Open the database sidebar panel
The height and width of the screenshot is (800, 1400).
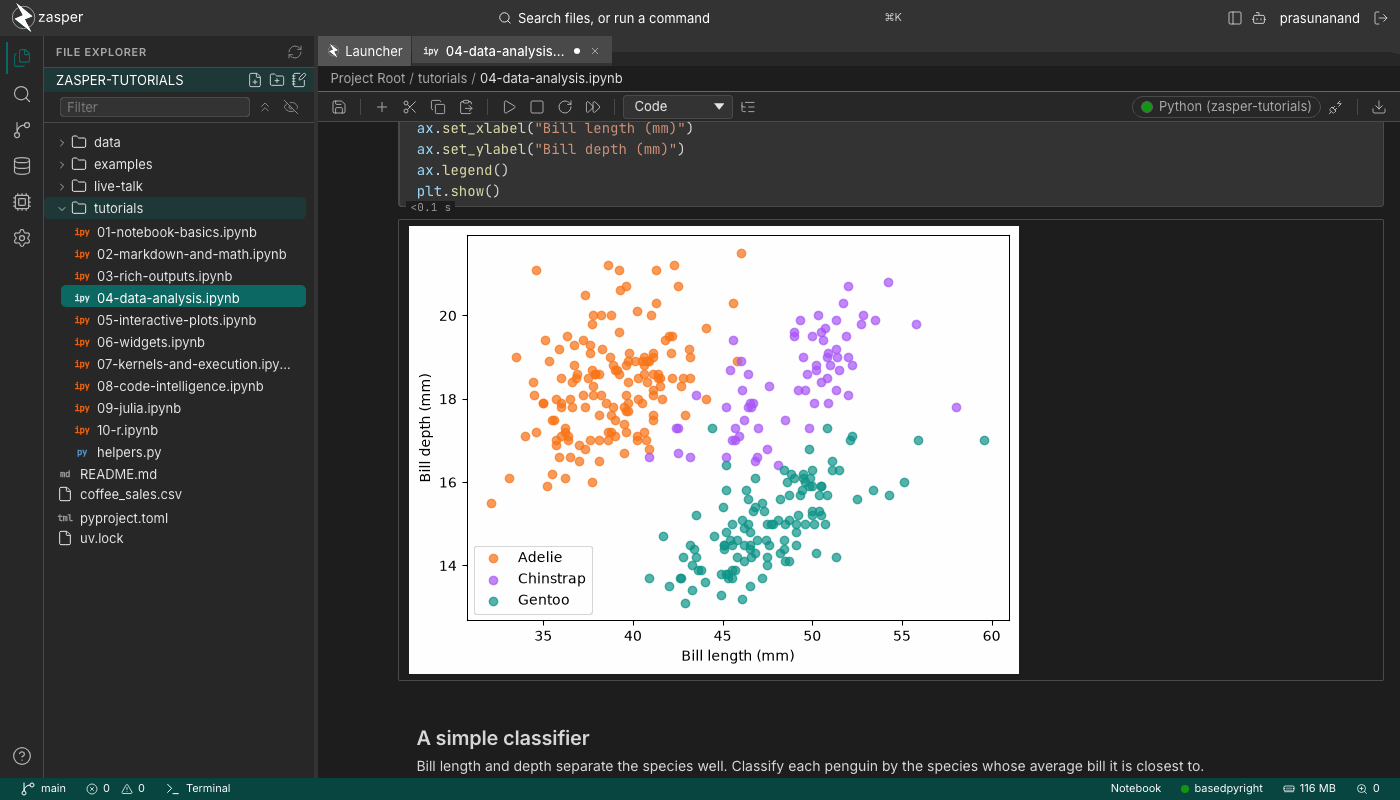[22, 166]
